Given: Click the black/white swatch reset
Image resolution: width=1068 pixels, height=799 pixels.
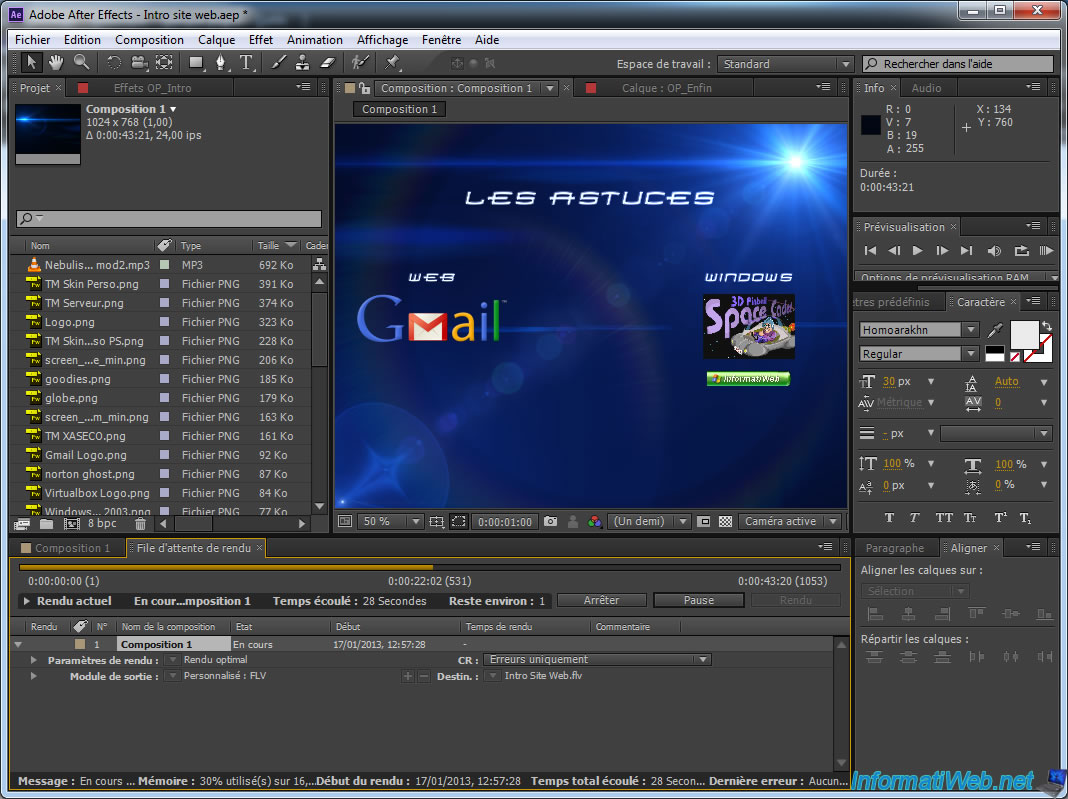Looking at the screenshot, I should pyautogui.click(x=994, y=354).
